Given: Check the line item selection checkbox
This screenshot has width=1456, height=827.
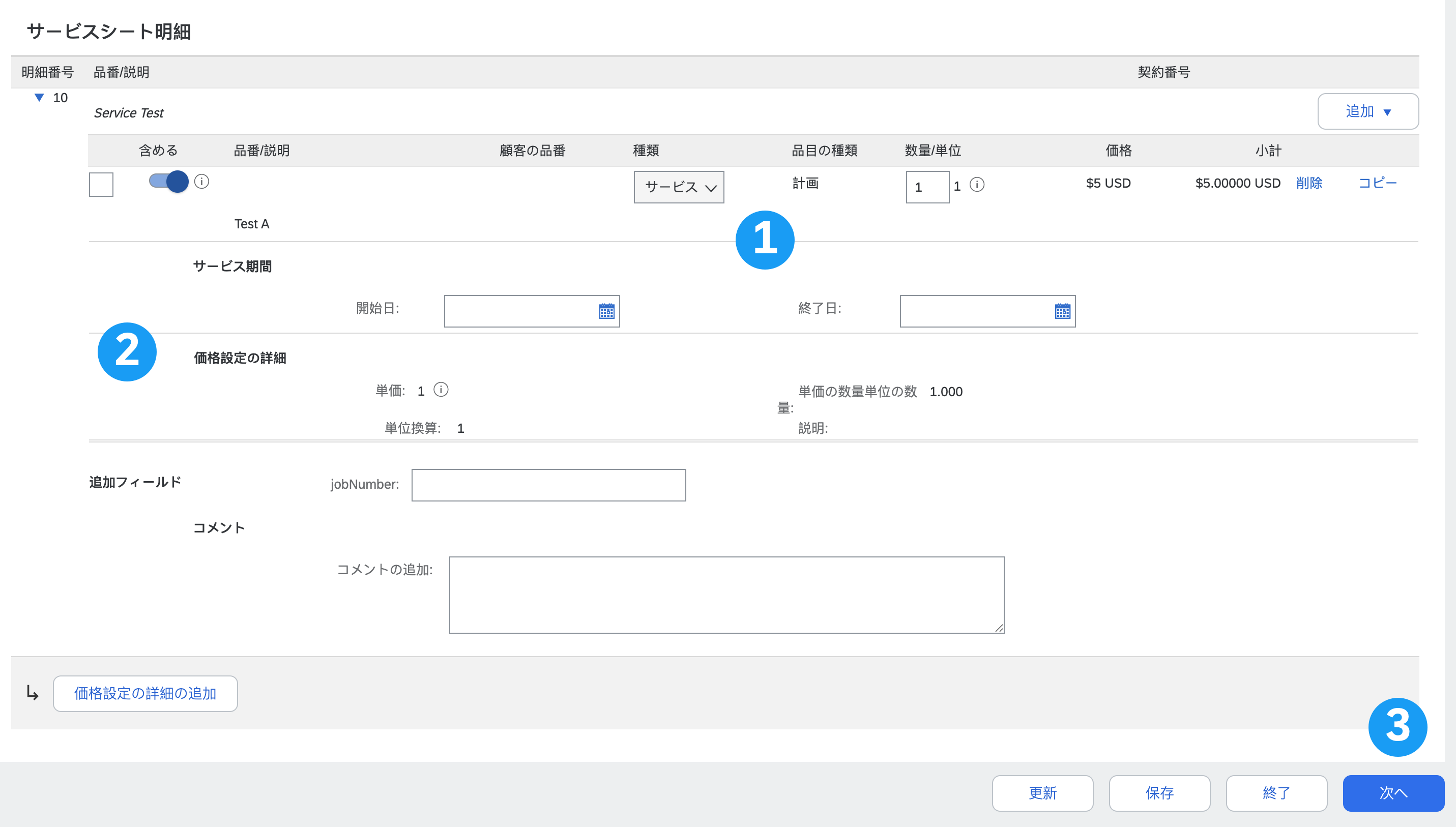Looking at the screenshot, I should (101, 185).
